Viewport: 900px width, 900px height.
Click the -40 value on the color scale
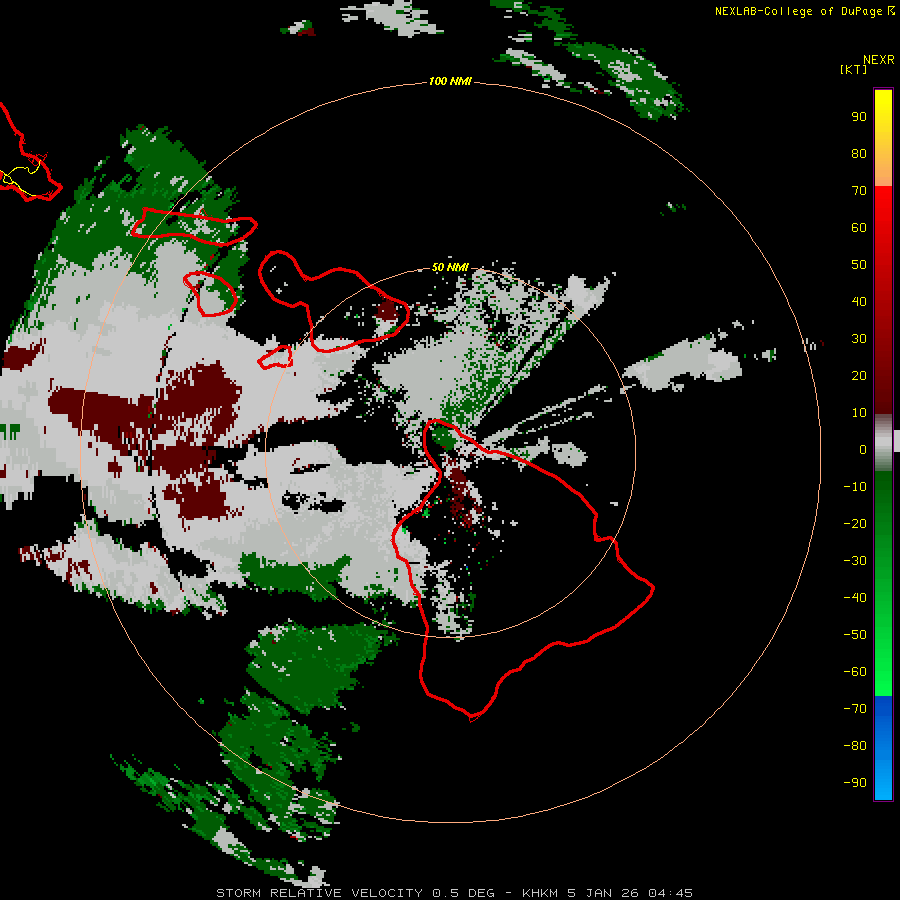pos(855,598)
